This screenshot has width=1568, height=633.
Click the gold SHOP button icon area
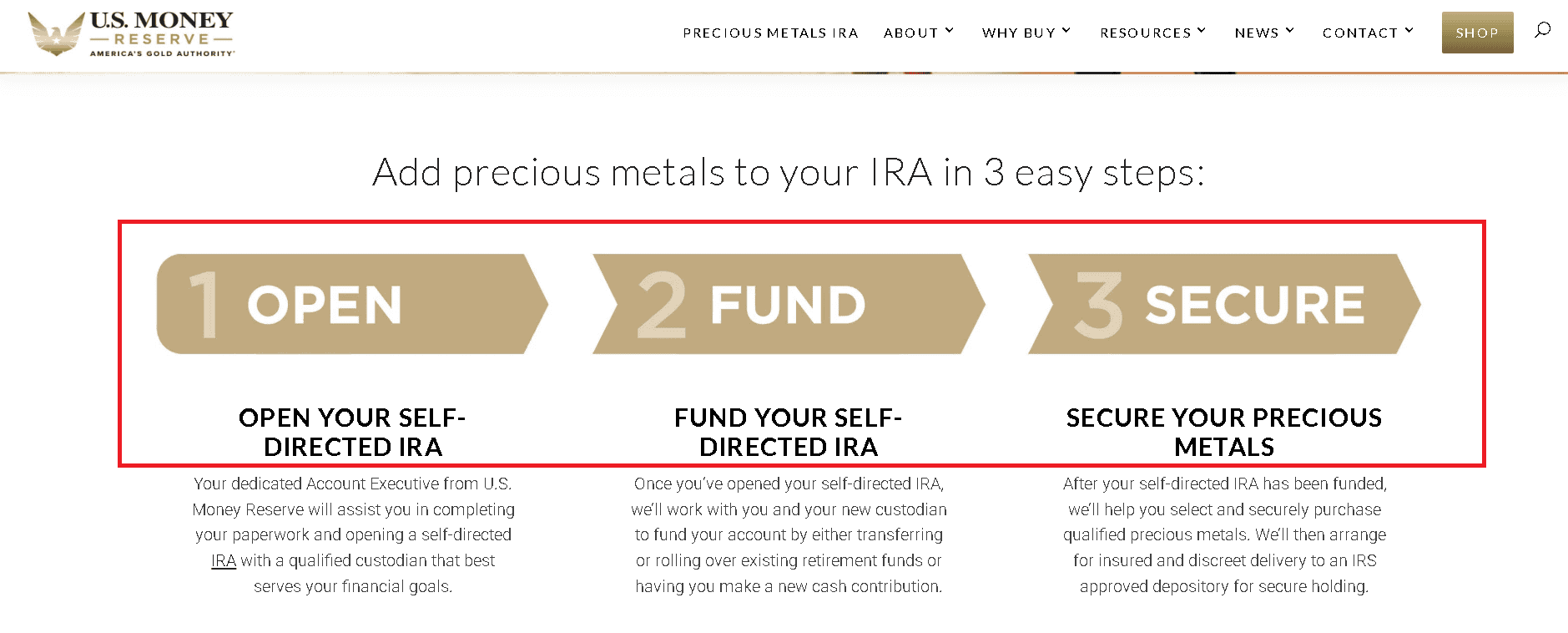(x=1476, y=33)
